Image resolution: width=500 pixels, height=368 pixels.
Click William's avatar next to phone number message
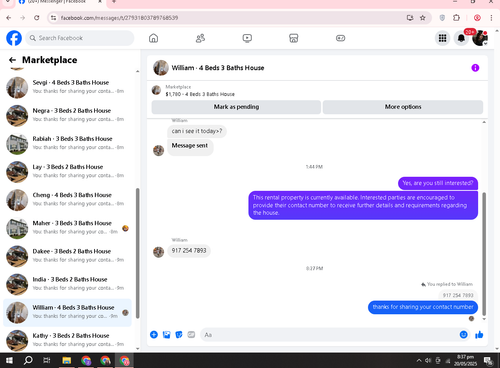158,252
